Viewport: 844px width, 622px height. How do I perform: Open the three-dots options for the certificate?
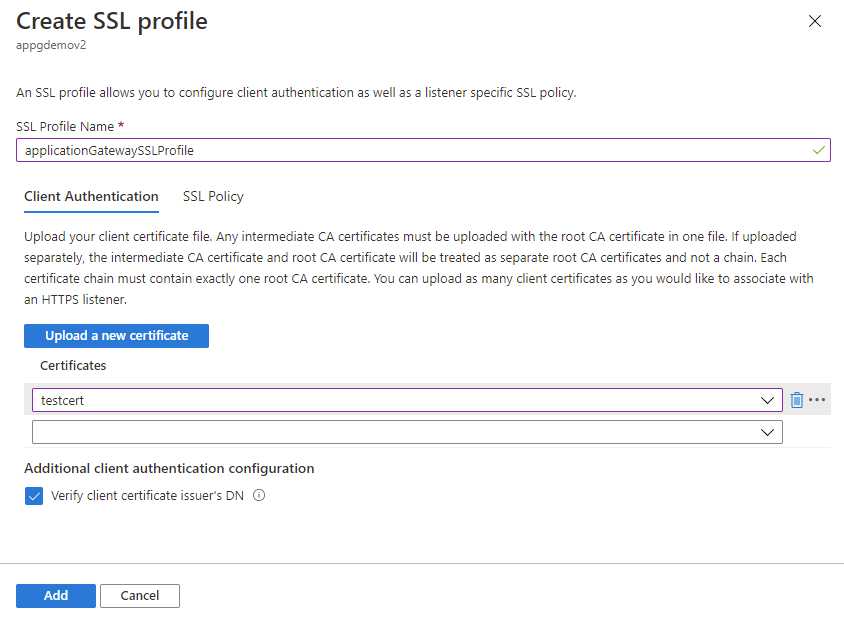pos(817,399)
